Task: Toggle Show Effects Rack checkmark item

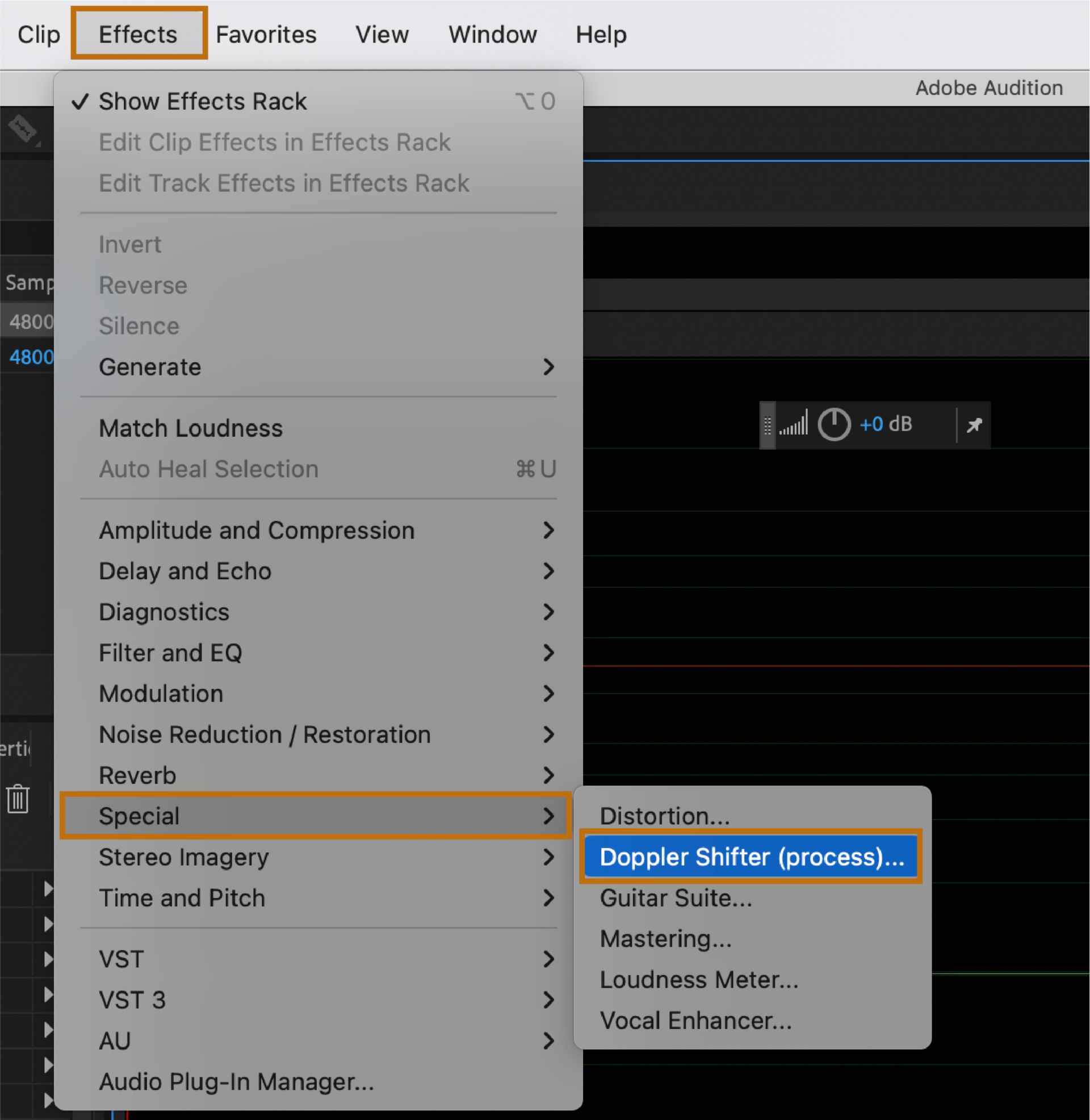Action: tap(203, 101)
